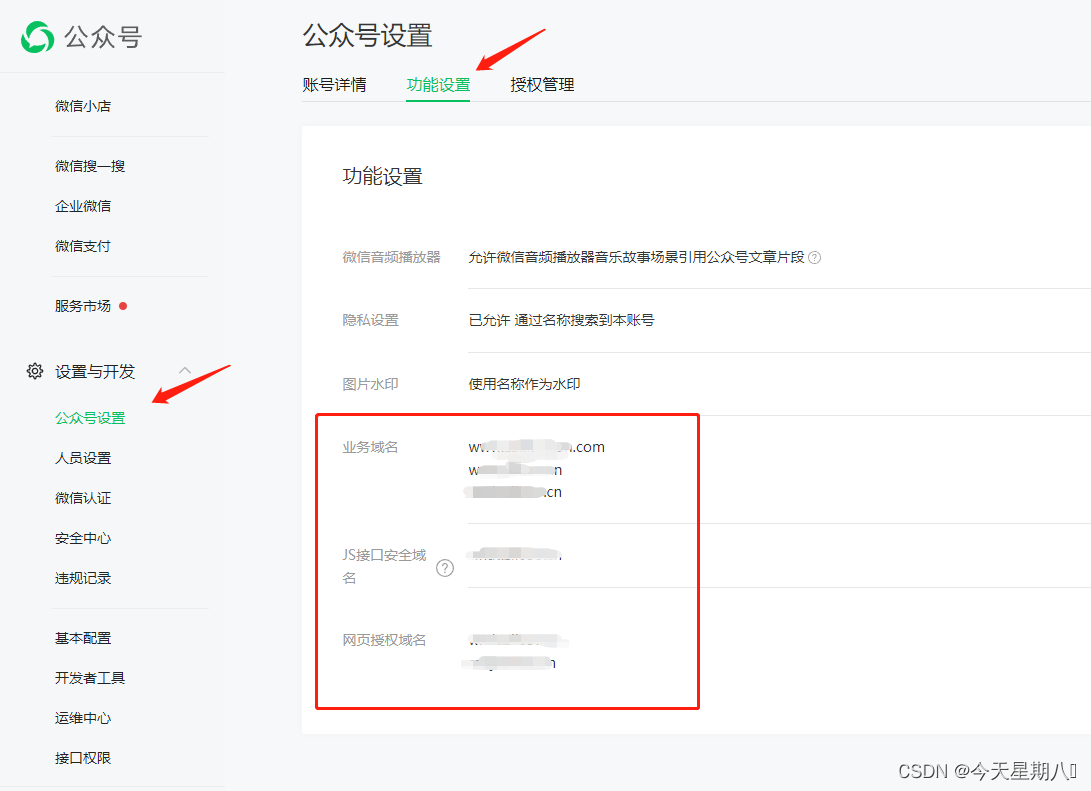
Task: Click the 公众号 title text next to the logo
Action: click(103, 37)
